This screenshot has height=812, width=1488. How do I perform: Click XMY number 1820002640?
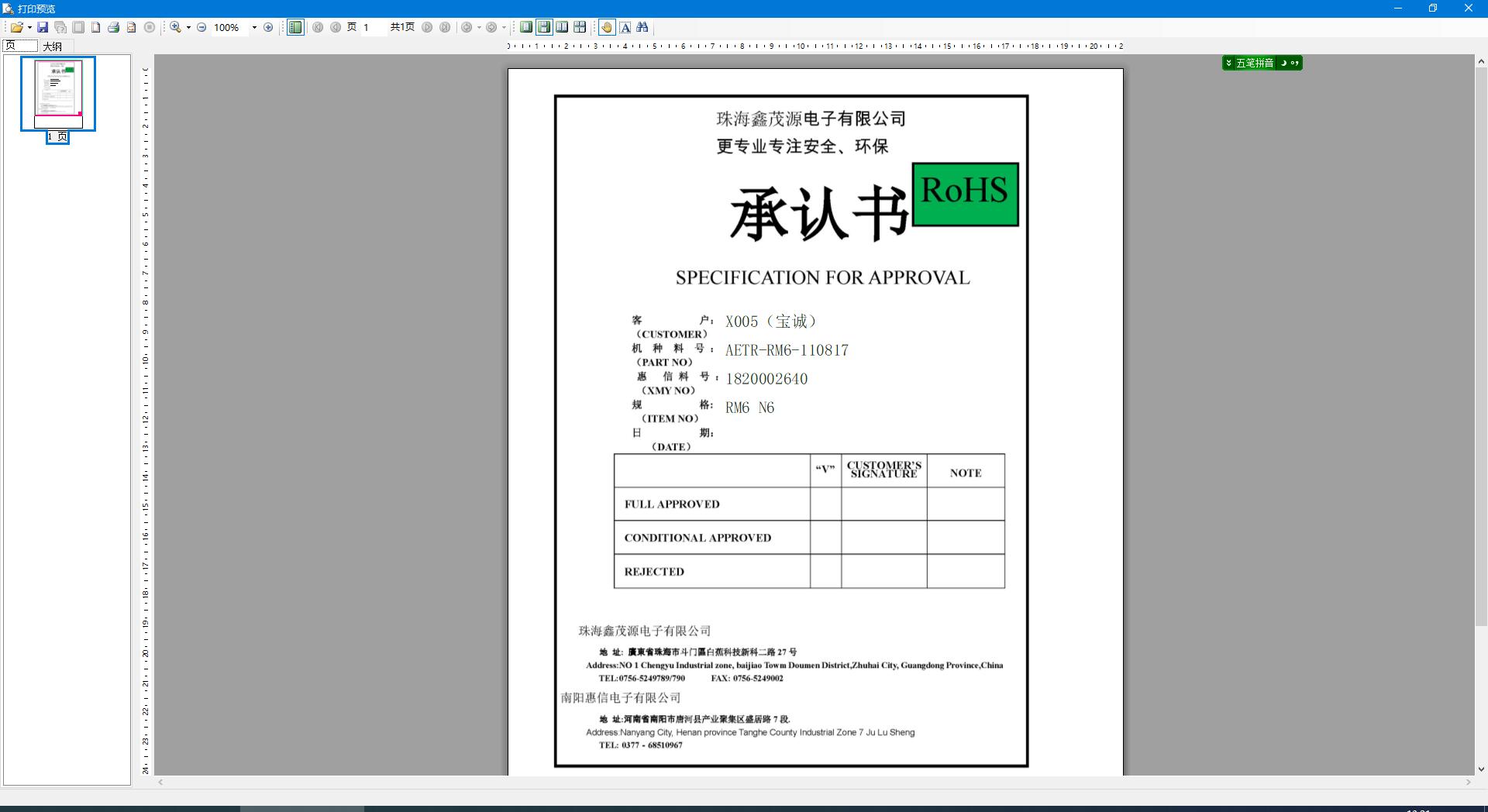766,379
